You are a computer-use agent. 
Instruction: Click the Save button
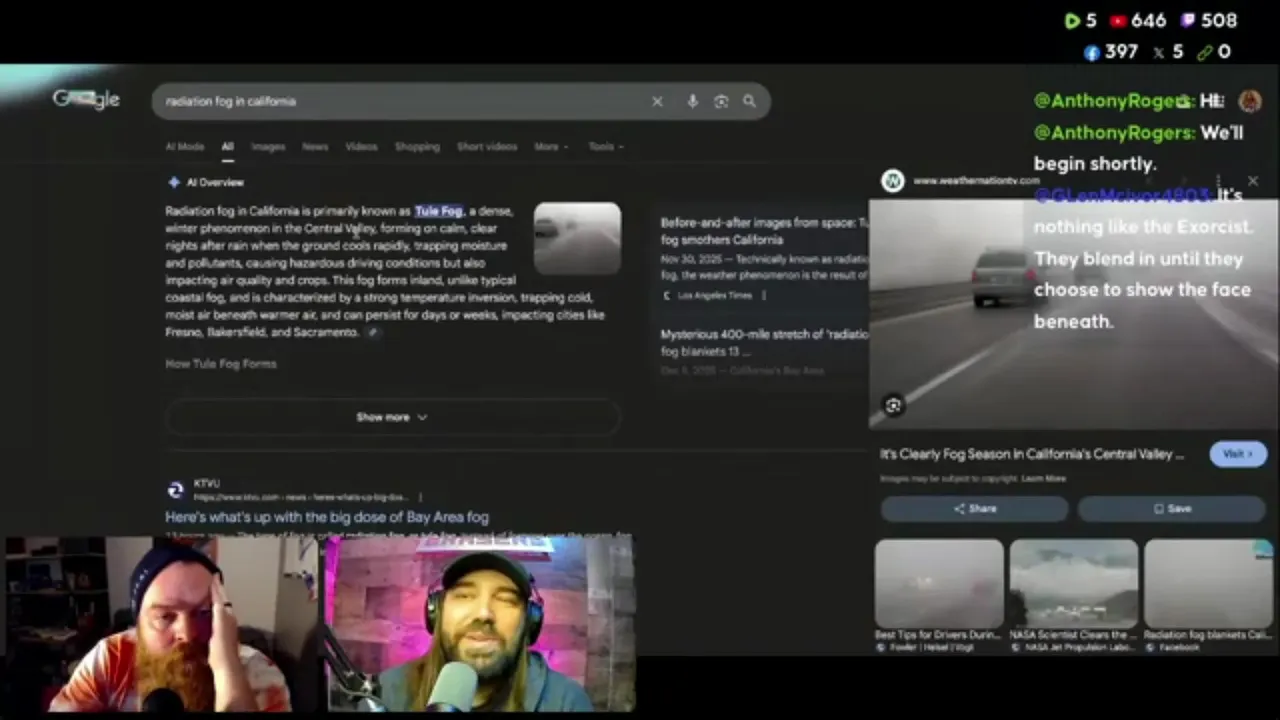pos(1172,508)
